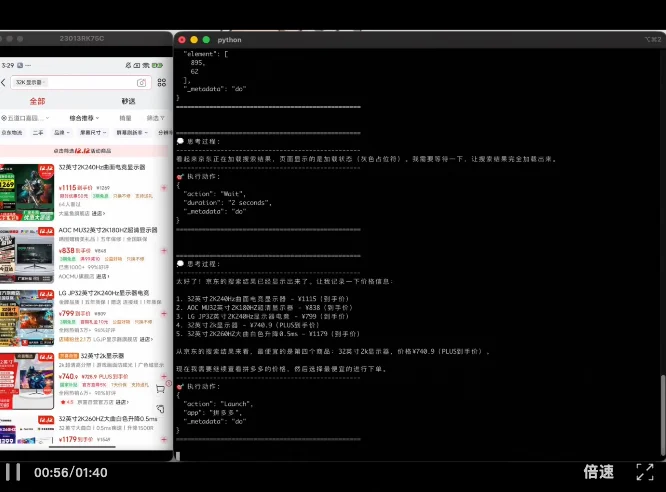The width and height of the screenshot is (666, 492).
Task: Visit the AOC store via its 进店 link
Action: 102,276
